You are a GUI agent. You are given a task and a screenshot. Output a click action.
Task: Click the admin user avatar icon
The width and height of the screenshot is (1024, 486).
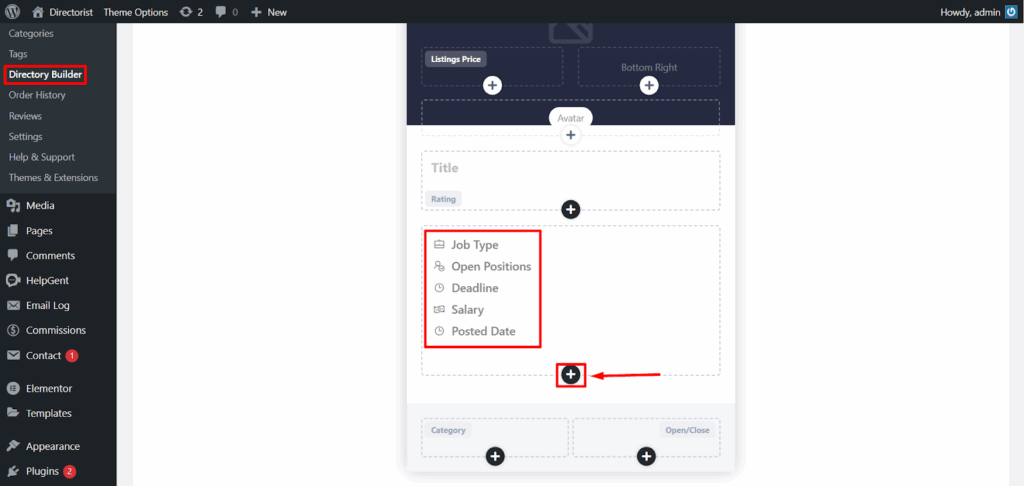1011,12
